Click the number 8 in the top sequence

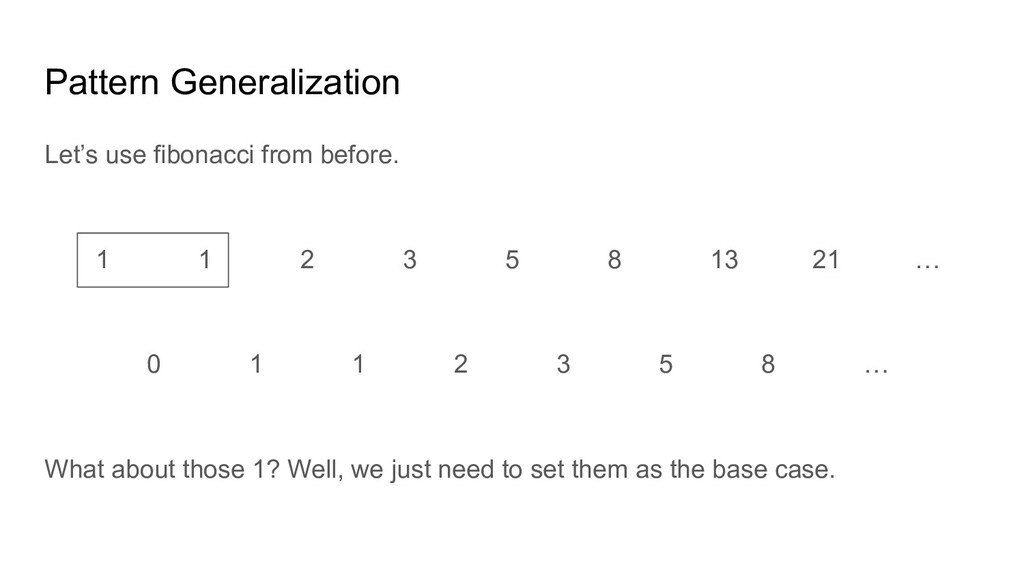615,260
